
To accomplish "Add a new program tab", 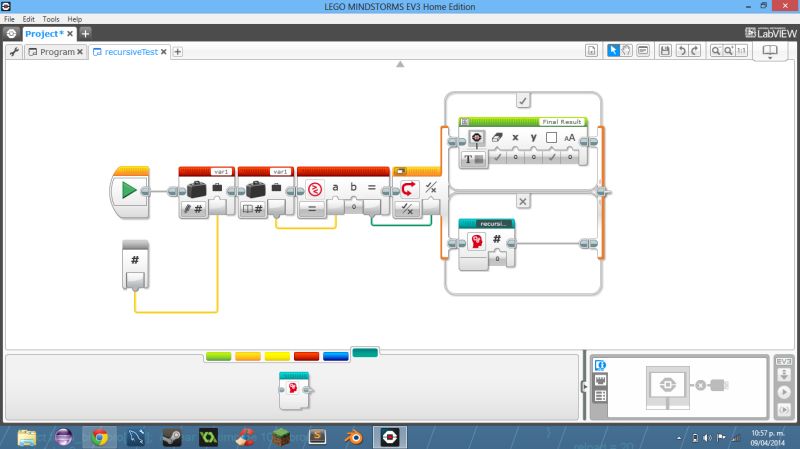I will (178, 52).
